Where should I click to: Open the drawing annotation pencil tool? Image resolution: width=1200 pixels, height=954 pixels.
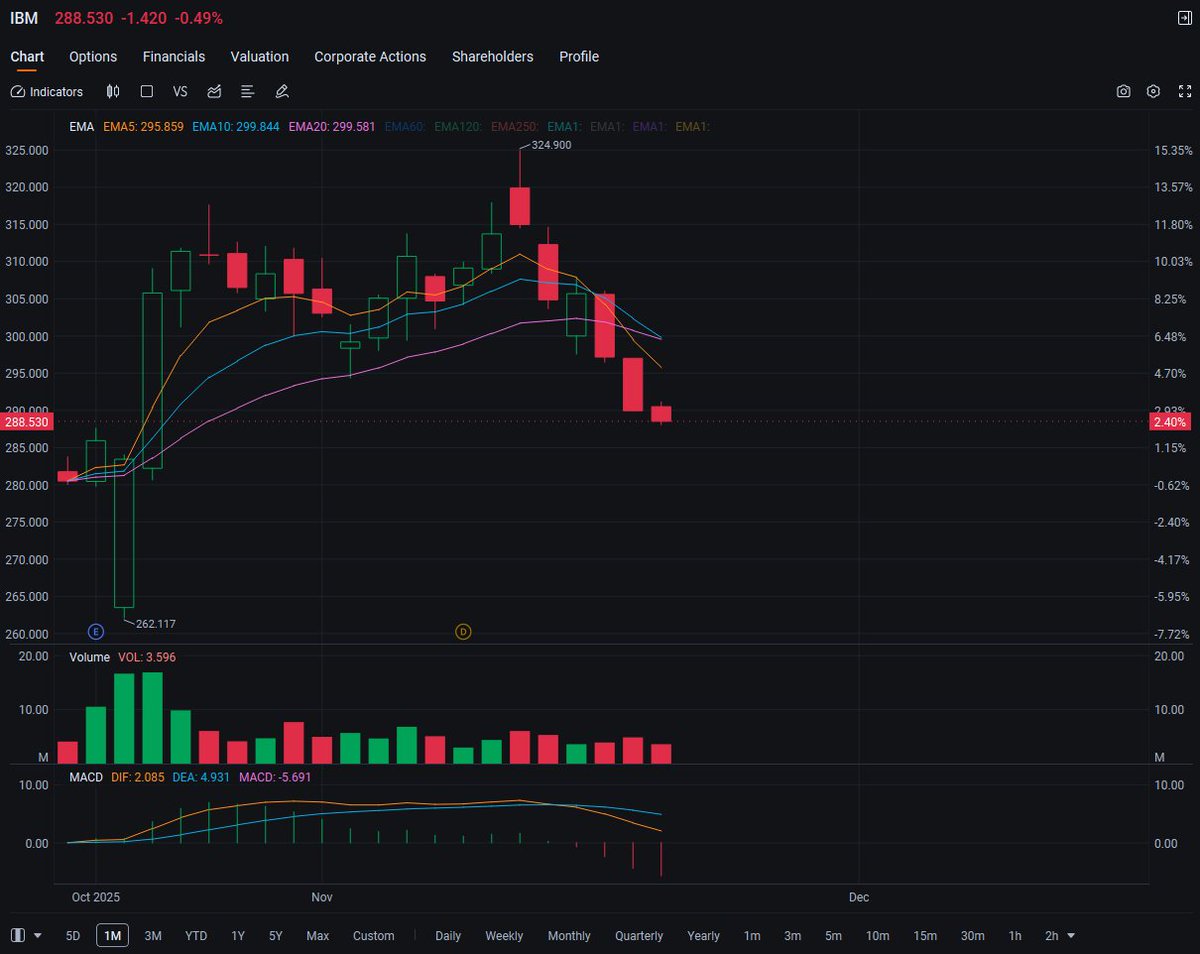point(281,91)
